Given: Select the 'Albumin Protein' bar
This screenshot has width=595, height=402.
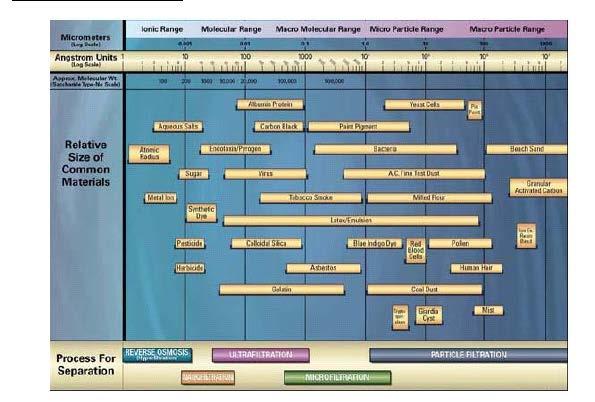Looking at the screenshot, I should (x=270, y=104).
